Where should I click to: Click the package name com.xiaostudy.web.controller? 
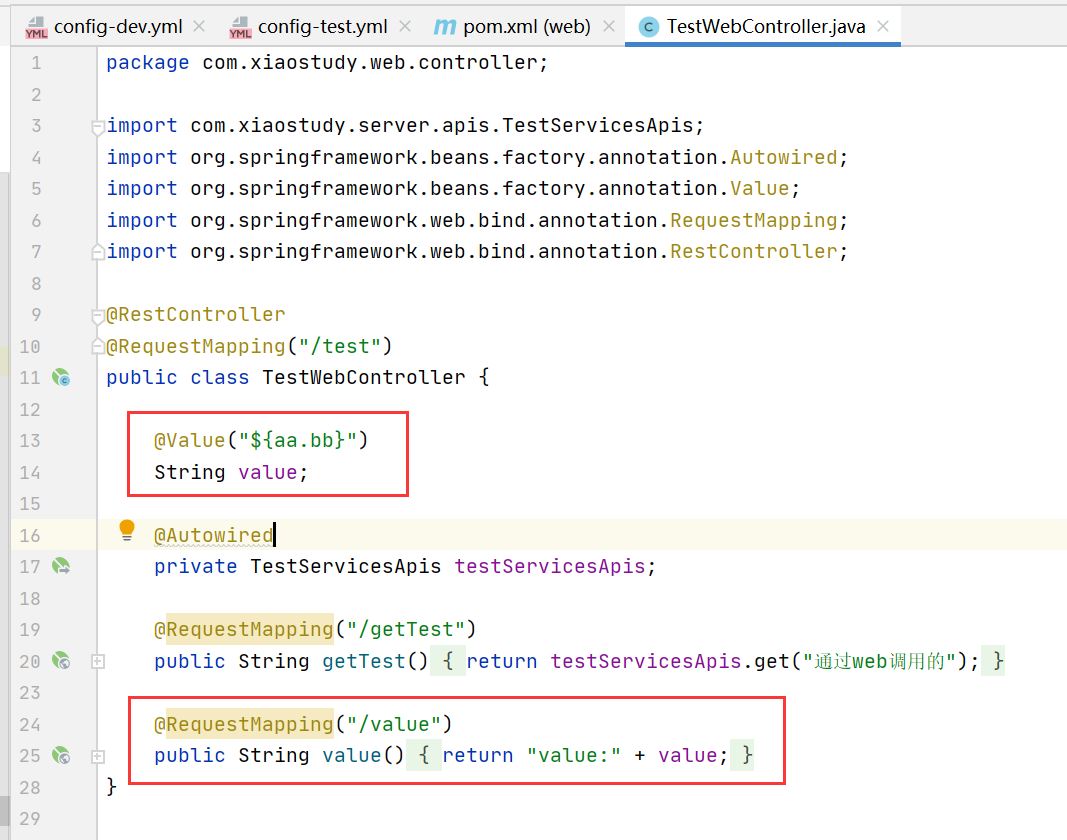370,63
